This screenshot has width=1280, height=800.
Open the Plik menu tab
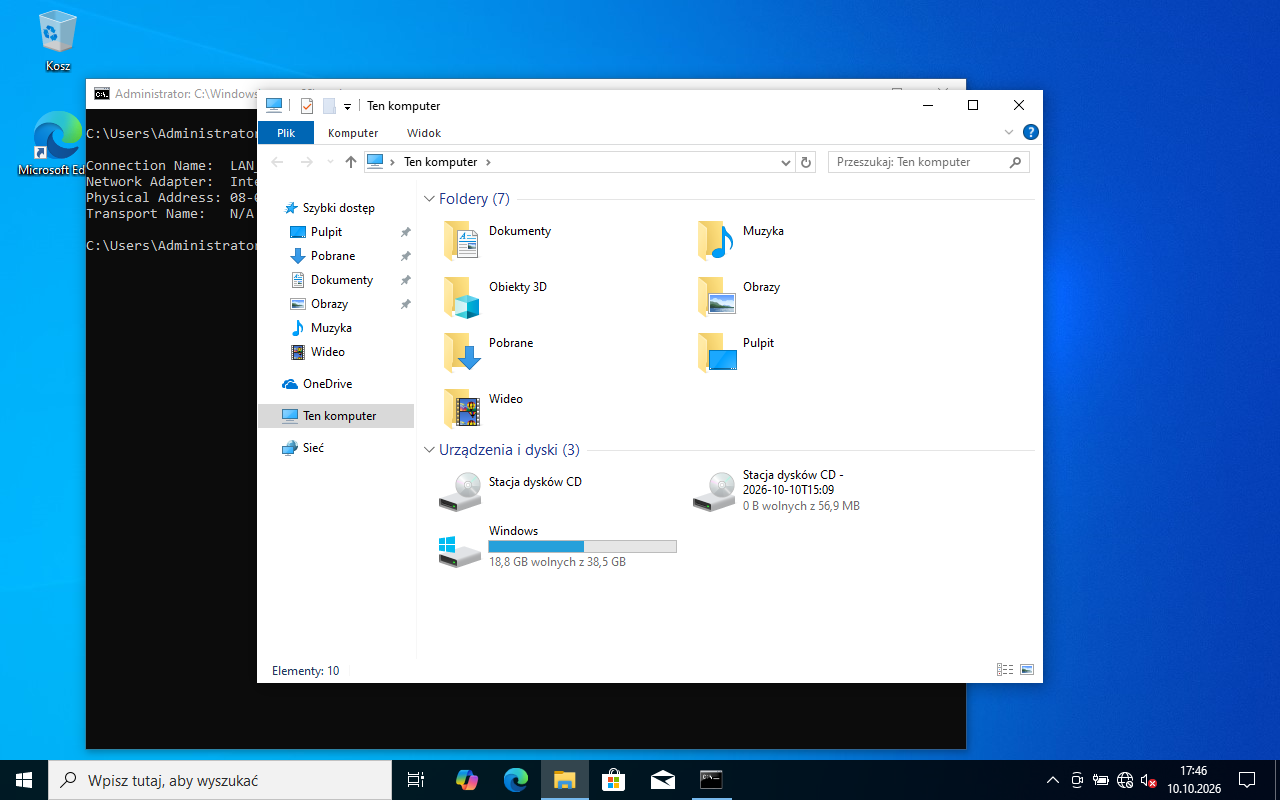pos(286,133)
